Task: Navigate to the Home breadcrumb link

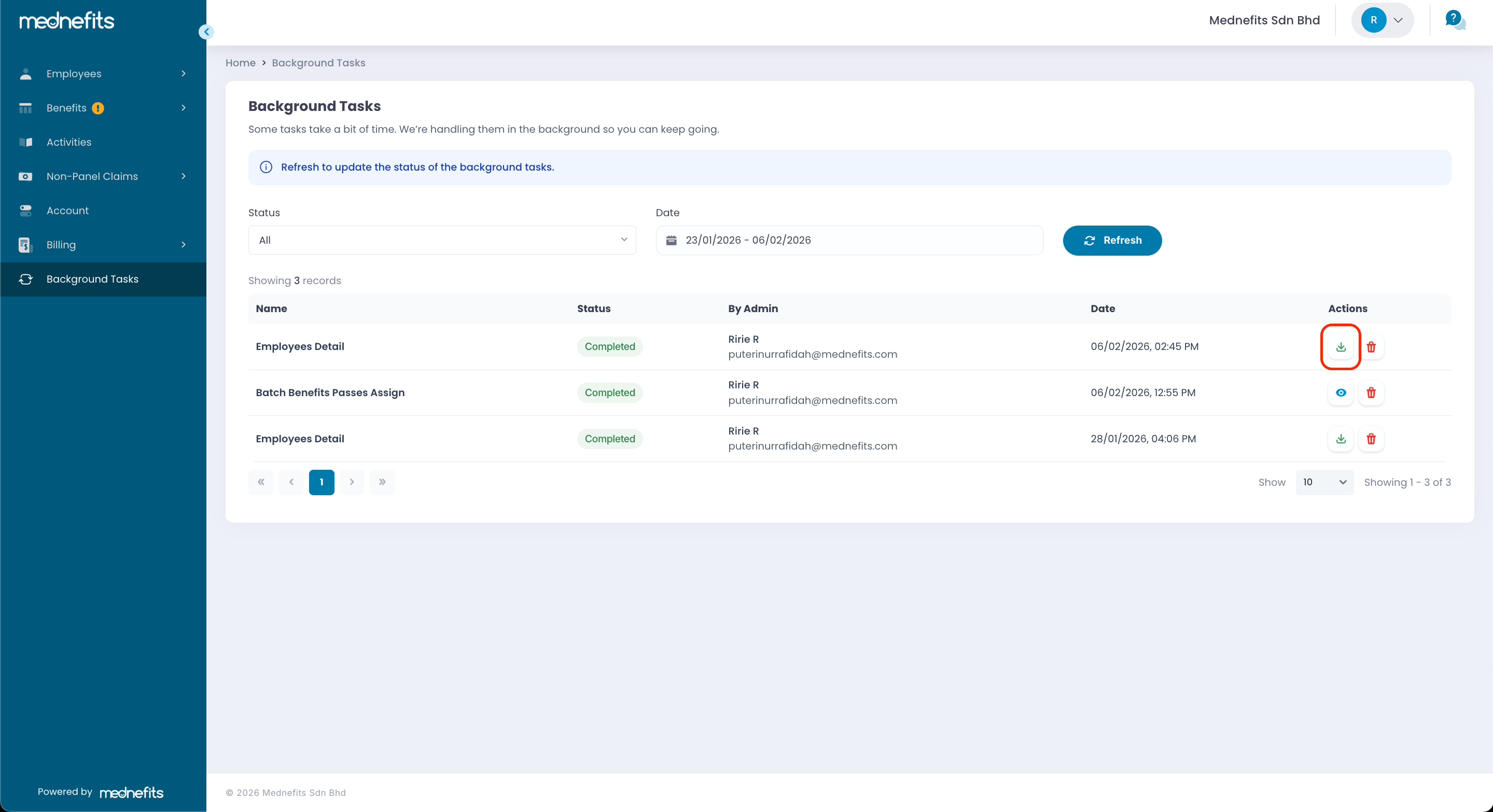Action: 240,63
